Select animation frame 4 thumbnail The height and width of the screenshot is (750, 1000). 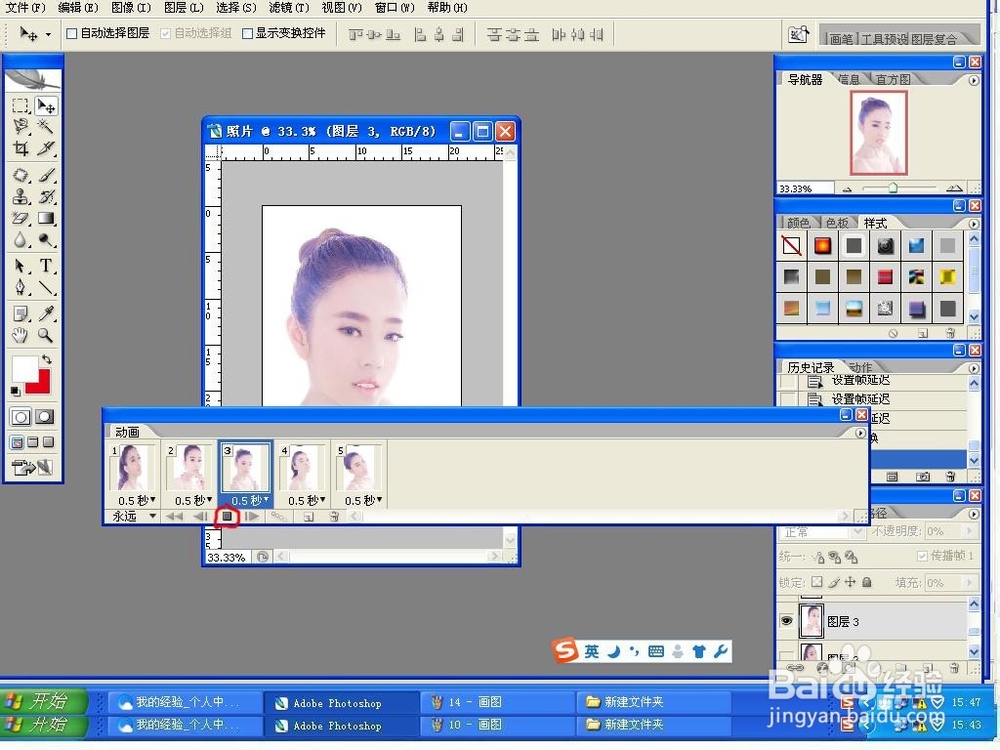point(300,467)
